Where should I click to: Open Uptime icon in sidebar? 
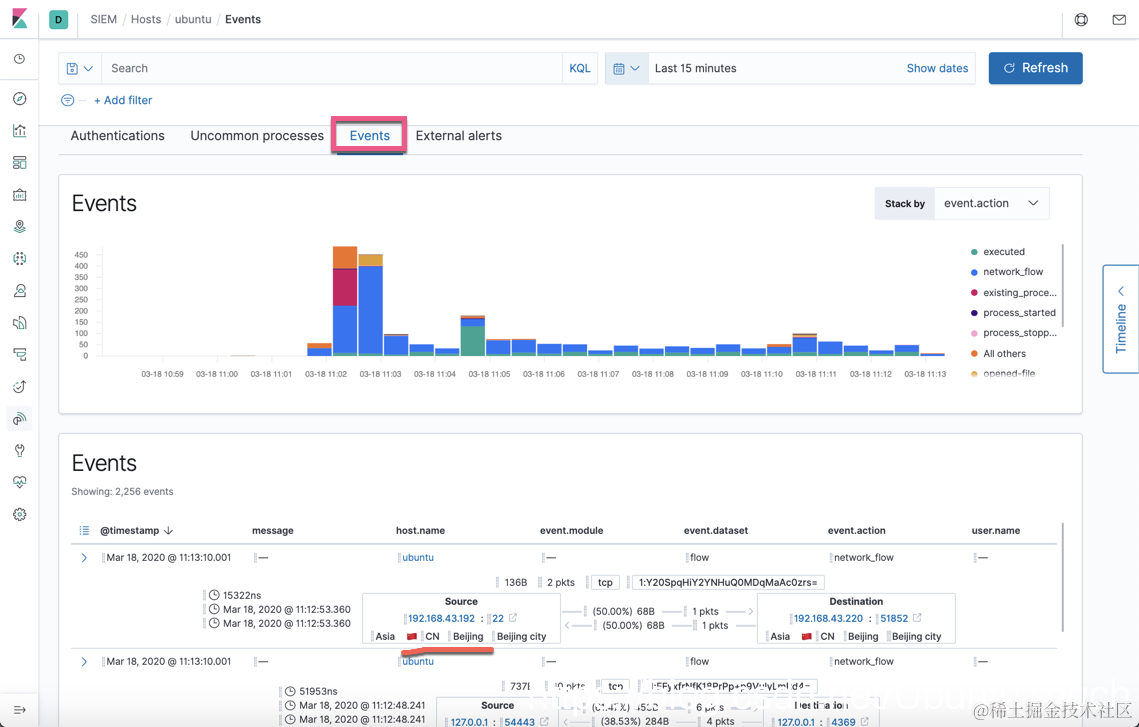[x=20, y=386]
